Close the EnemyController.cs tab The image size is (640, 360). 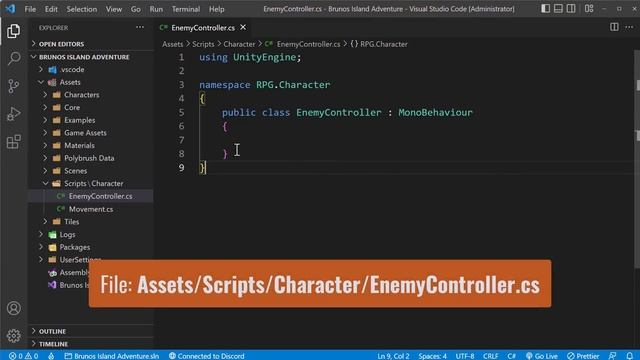tap(243, 27)
